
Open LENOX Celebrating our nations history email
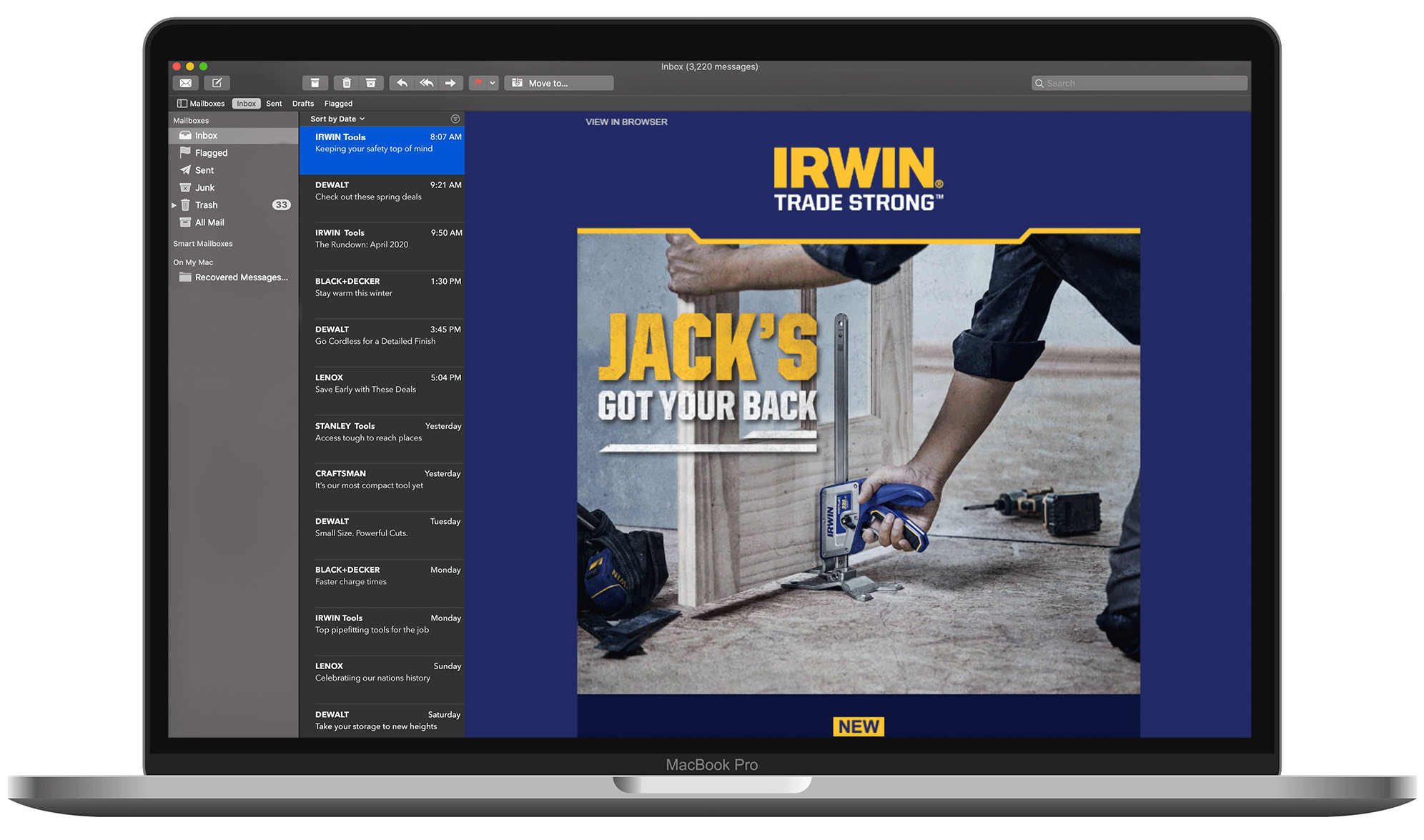382,679
